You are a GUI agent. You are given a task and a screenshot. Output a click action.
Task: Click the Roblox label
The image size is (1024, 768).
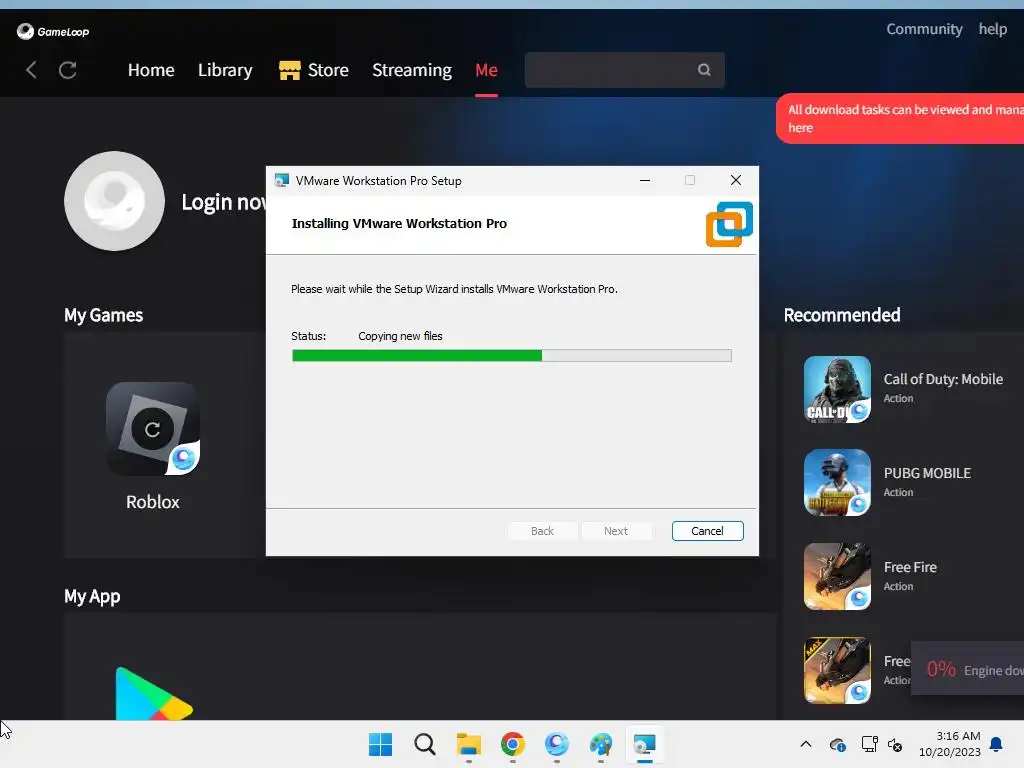(153, 502)
